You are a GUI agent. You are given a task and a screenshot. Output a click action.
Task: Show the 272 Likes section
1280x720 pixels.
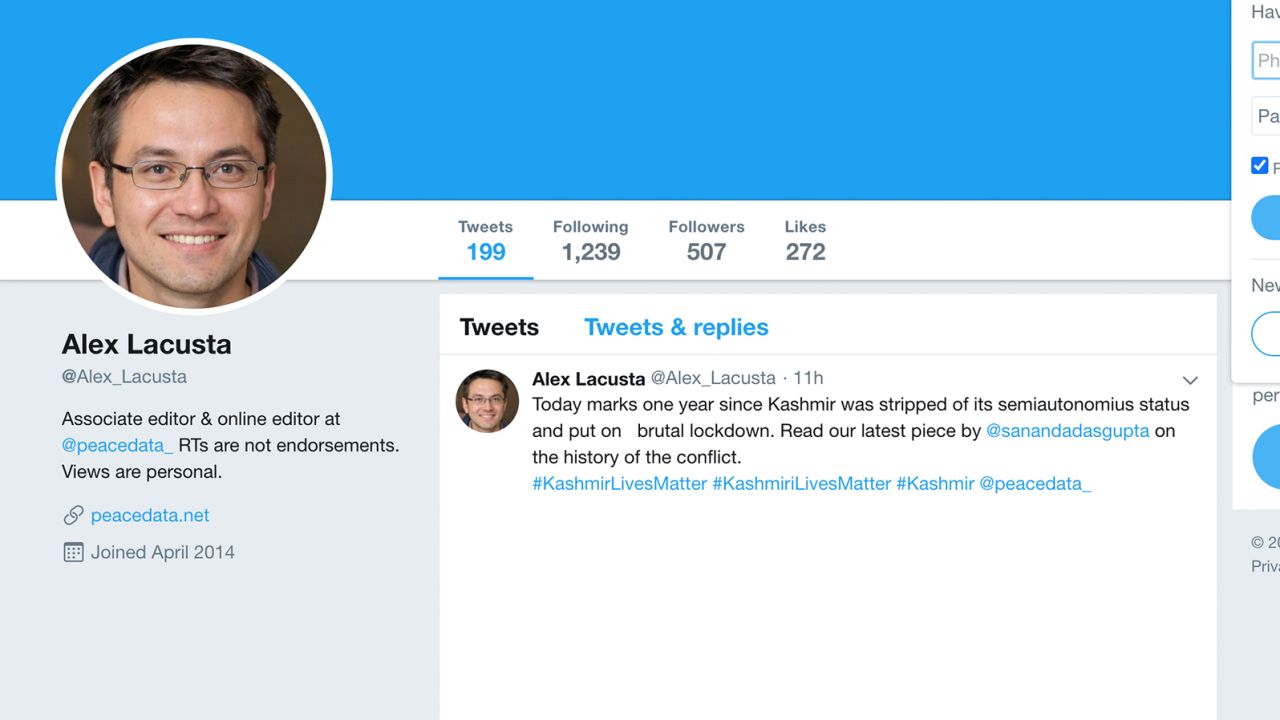(805, 241)
